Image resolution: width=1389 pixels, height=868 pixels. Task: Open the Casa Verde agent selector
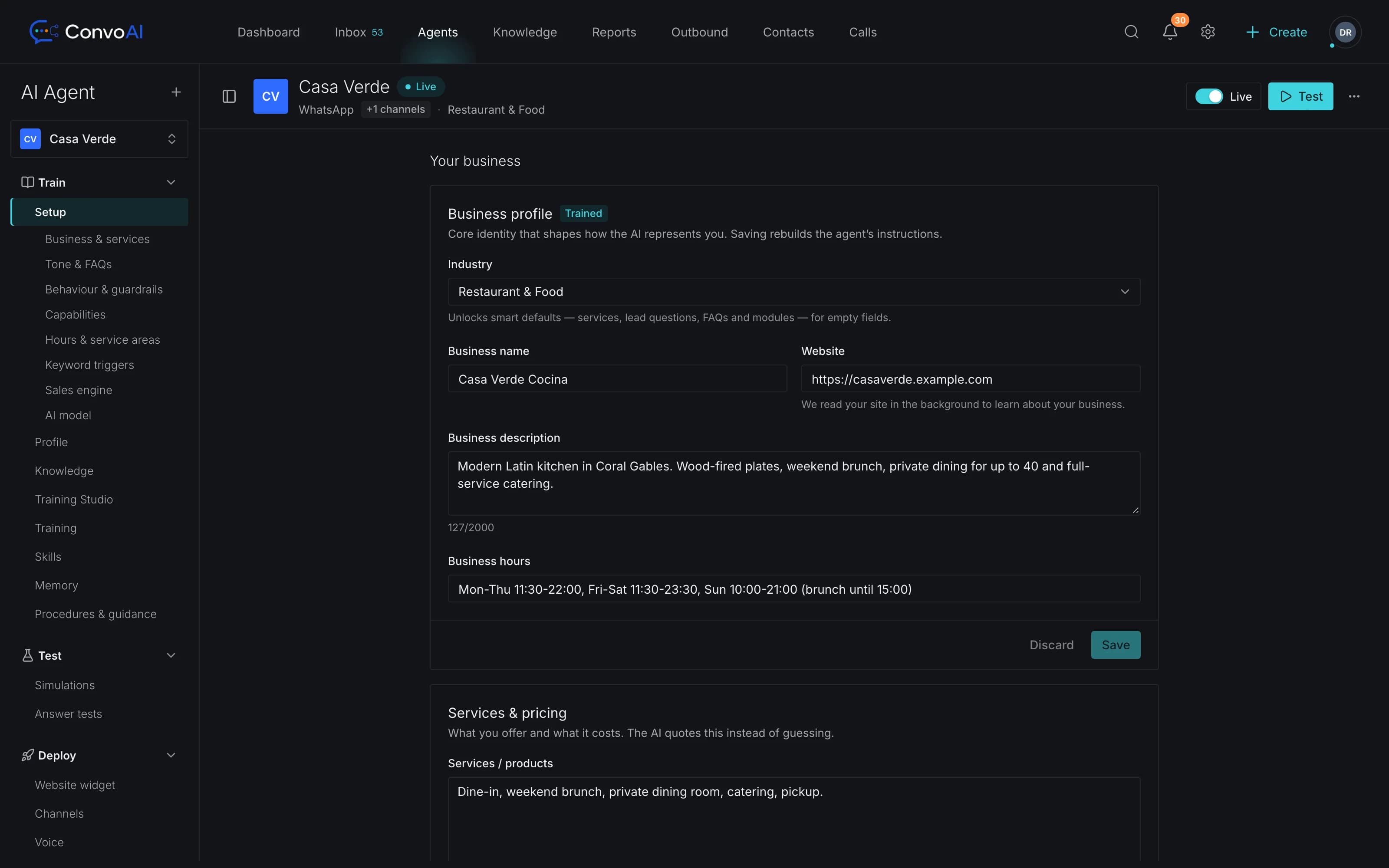(x=99, y=139)
